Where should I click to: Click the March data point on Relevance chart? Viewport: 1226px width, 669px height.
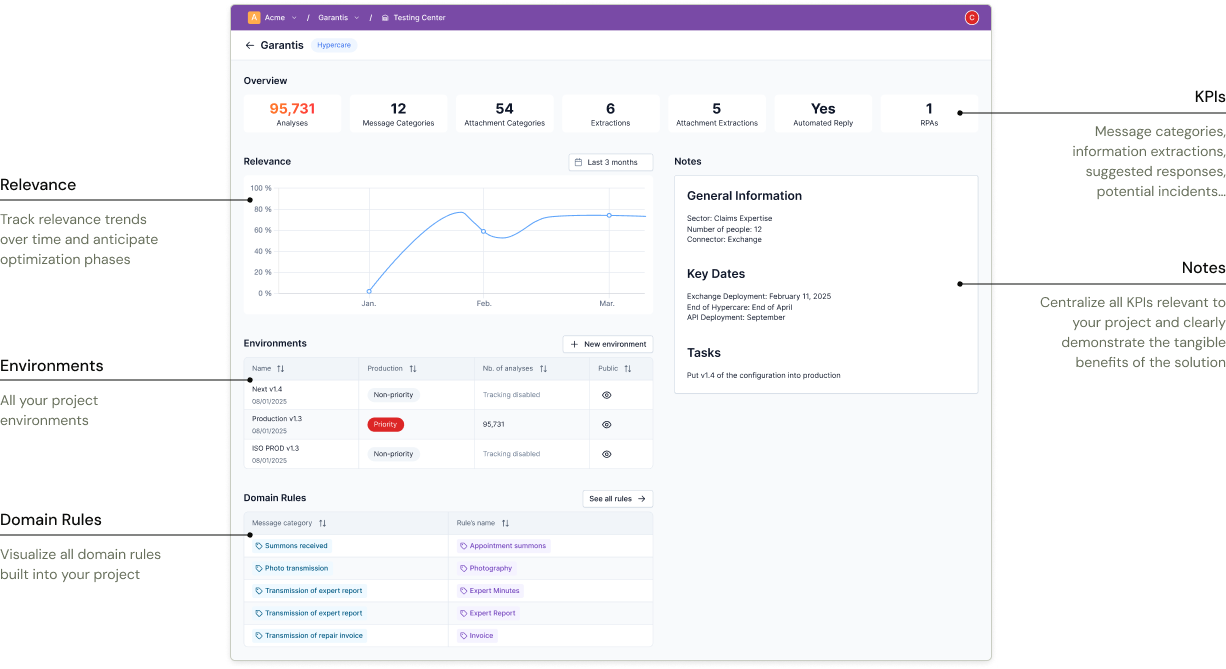(x=609, y=215)
